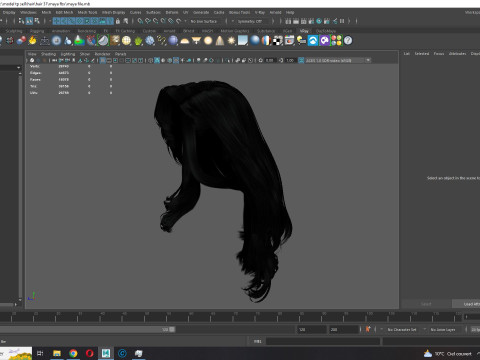480x360 pixels.
Task: Open the Focus menu in Attribute Editor
Action: pos(439,54)
